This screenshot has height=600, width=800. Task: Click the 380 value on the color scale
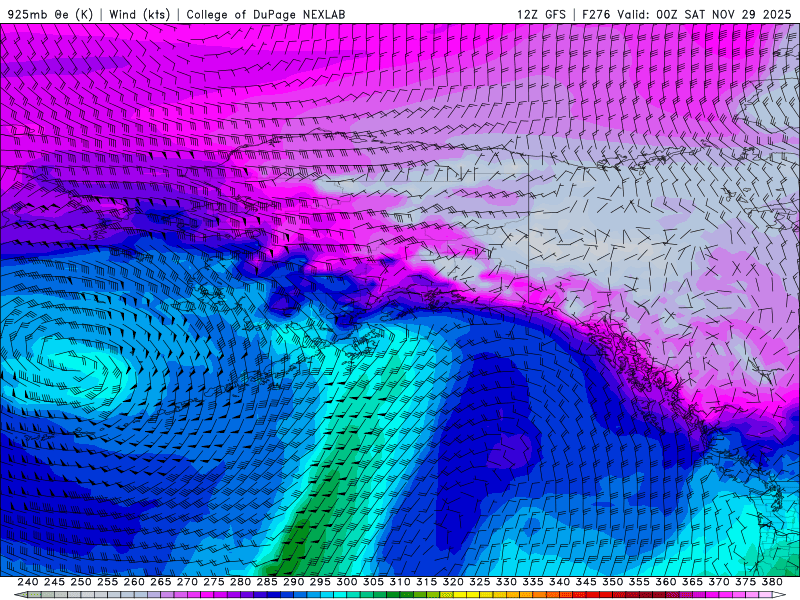click(x=772, y=582)
